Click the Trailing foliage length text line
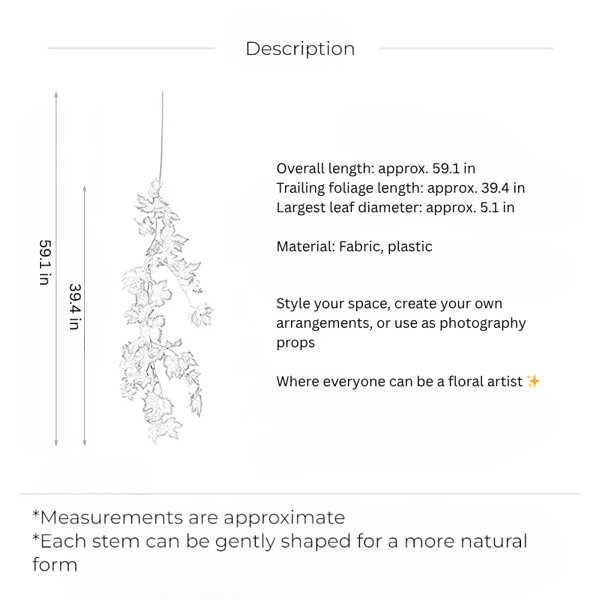The width and height of the screenshot is (600, 600). pyautogui.click(x=401, y=188)
